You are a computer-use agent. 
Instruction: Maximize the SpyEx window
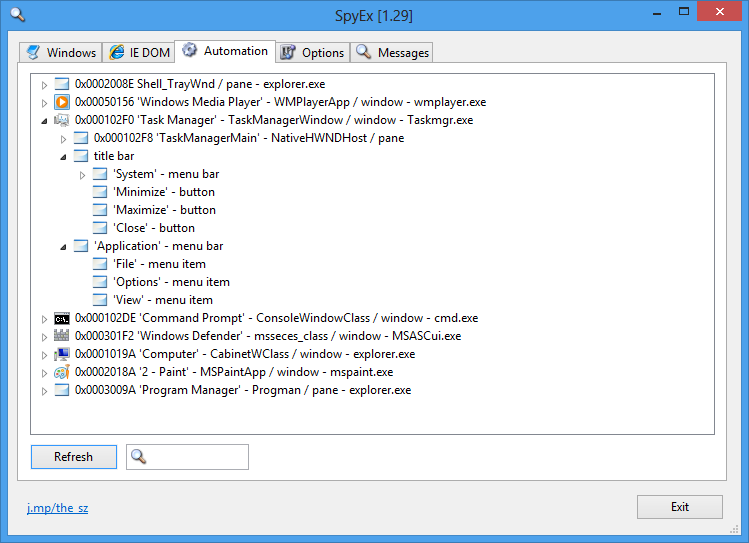[x=684, y=11]
